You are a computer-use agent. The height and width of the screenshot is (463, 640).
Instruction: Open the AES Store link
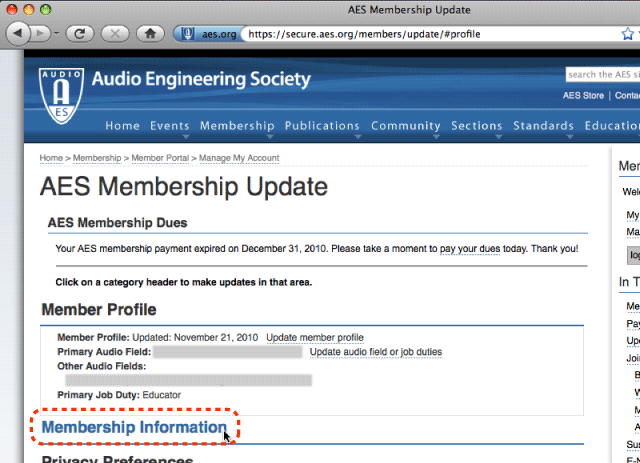[583, 96]
